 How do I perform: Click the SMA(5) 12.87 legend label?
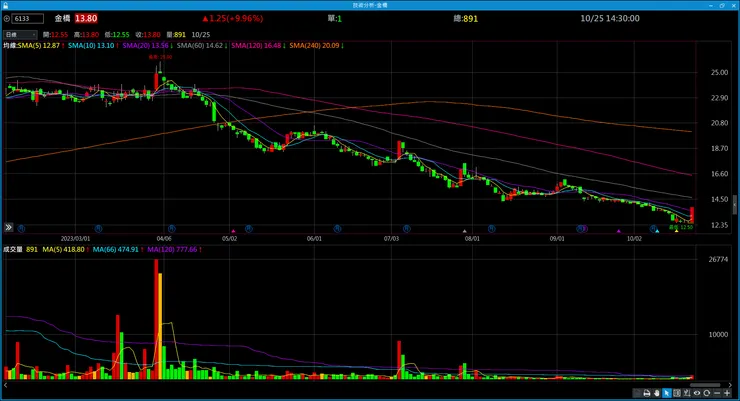[39, 46]
